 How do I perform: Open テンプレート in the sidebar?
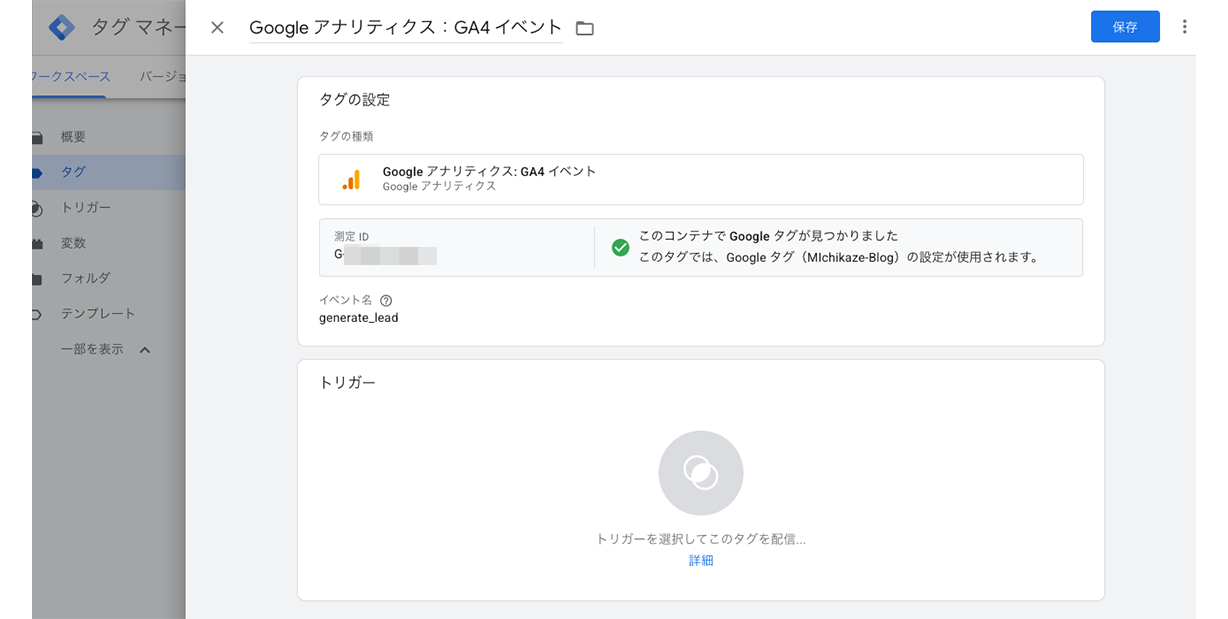[x=98, y=313]
